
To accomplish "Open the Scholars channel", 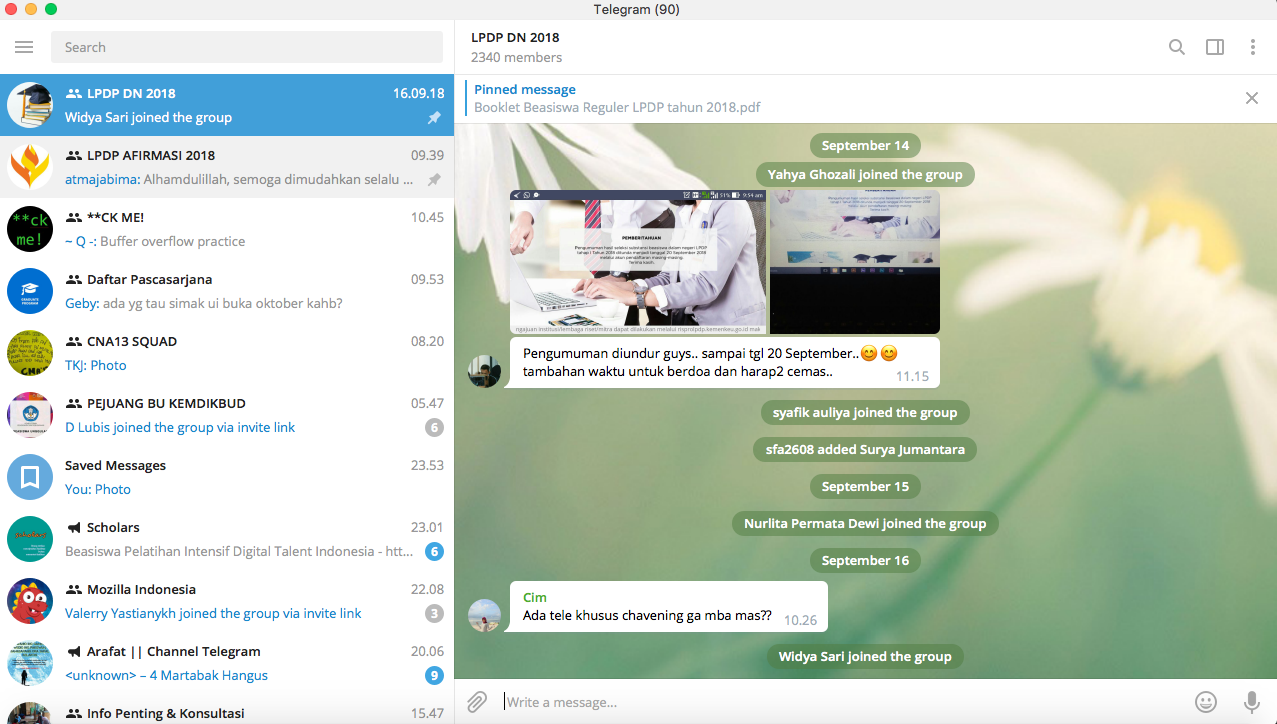I will click(x=227, y=539).
